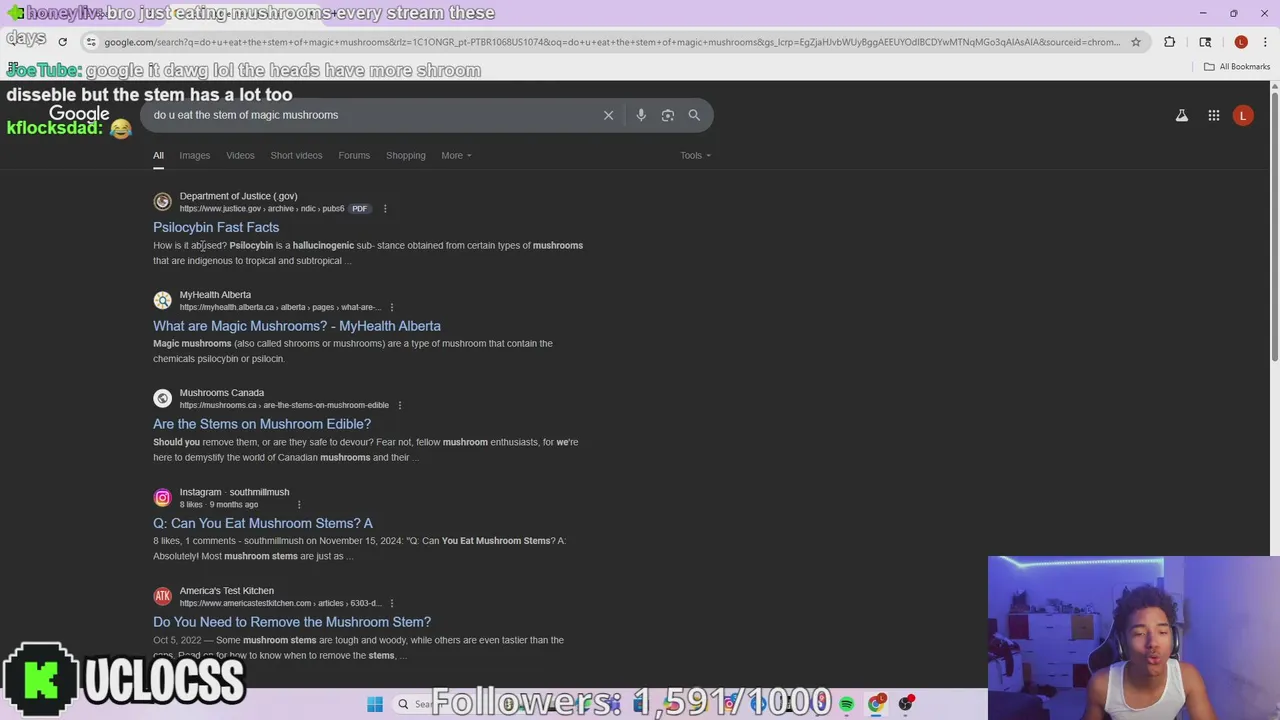Viewport: 1280px width, 720px height.
Task: Open more options for MyHealth Alberta result
Action: click(392, 307)
